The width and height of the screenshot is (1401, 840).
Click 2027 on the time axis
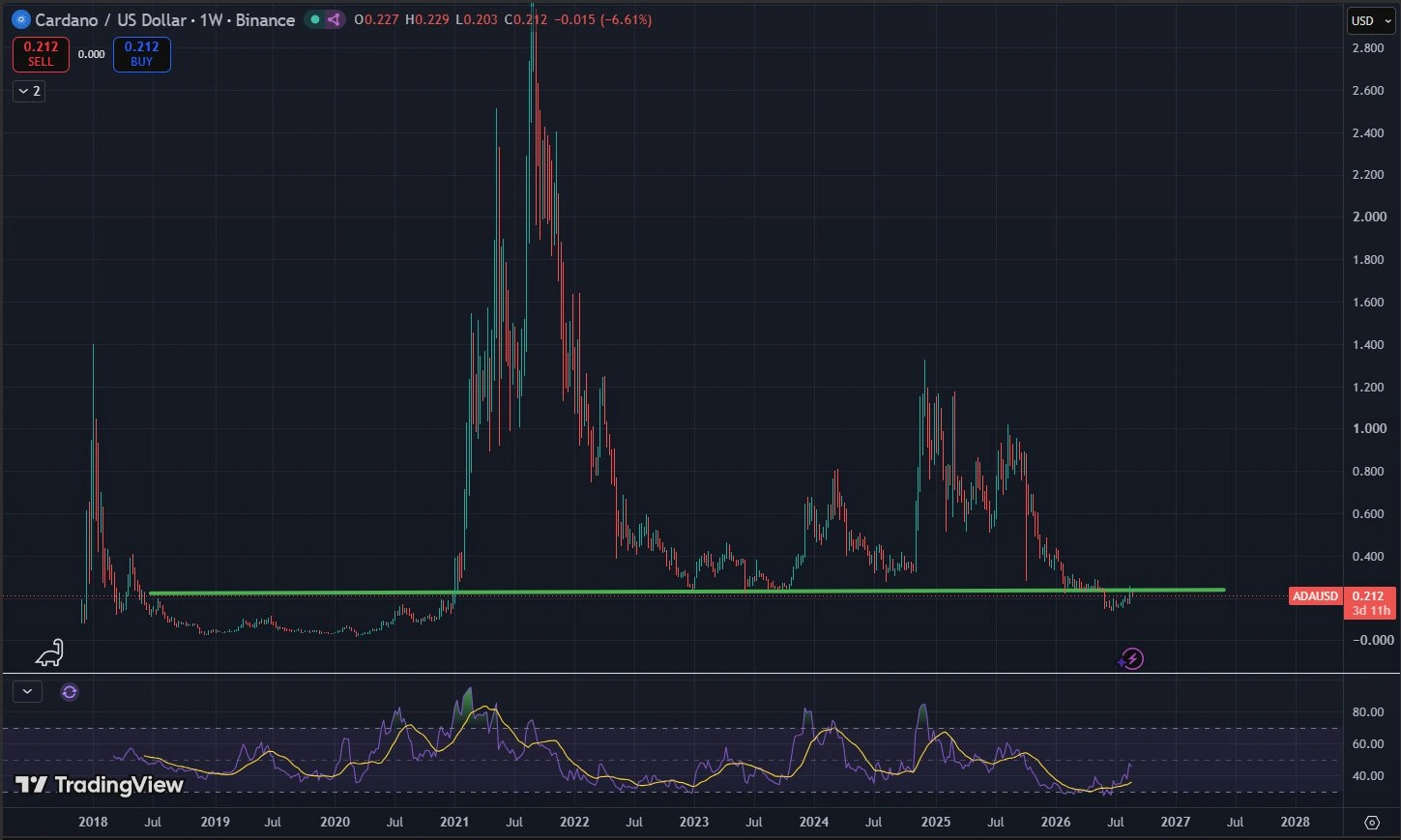coord(1176,823)
